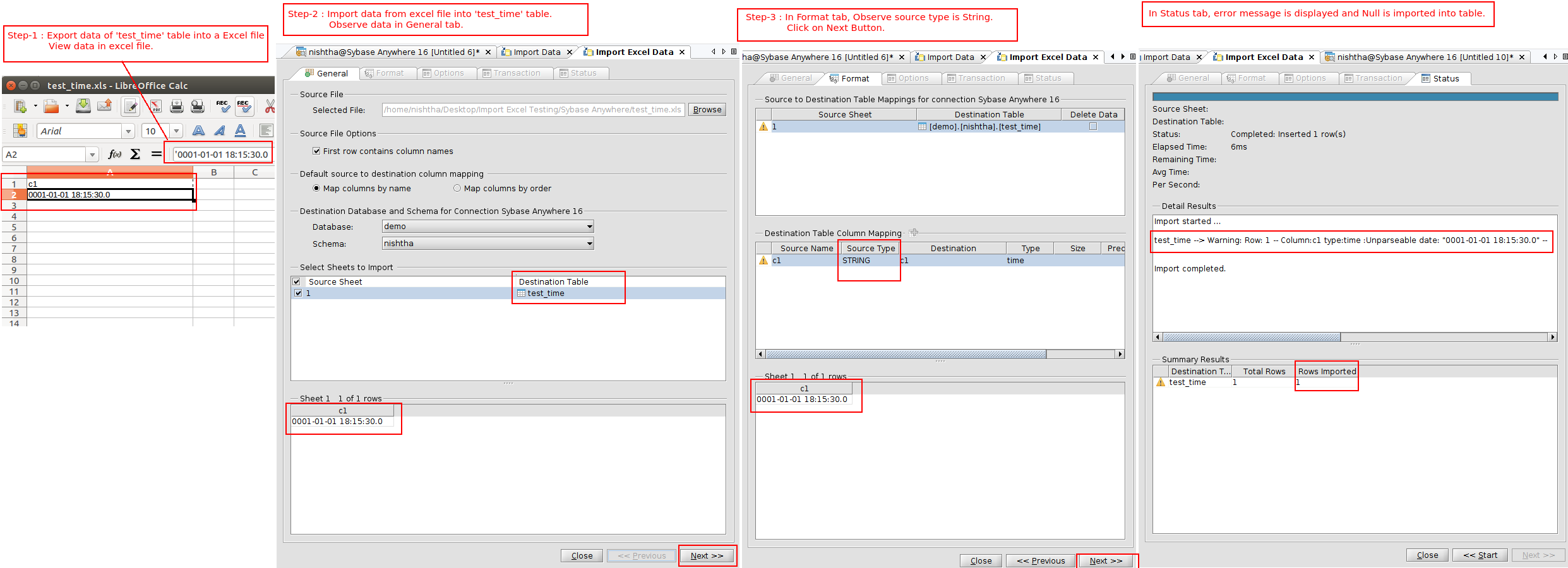
Task: Click the column mapping horizontal scrollbar
Action: [x=906, y=354]
